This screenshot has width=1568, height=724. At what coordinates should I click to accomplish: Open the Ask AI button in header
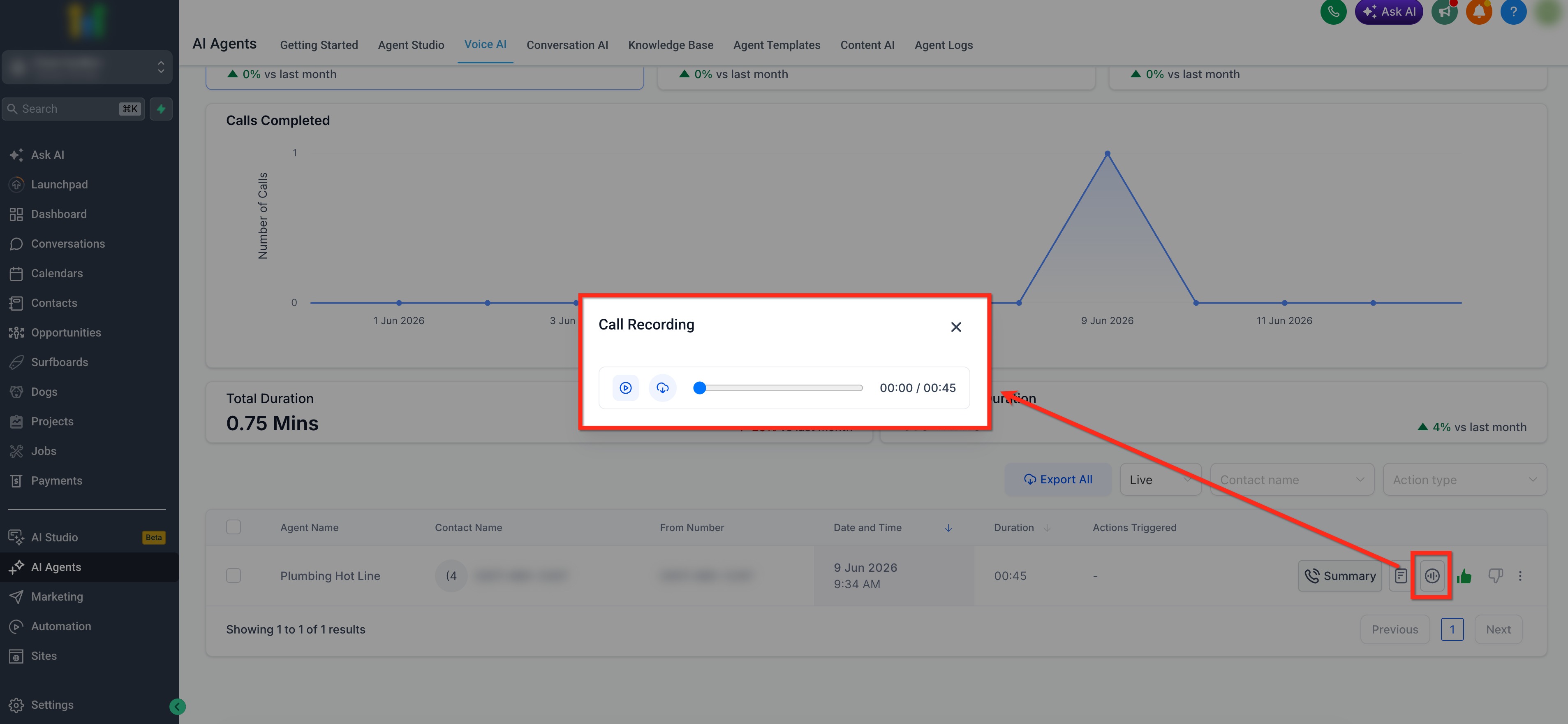click(1388, 12)
